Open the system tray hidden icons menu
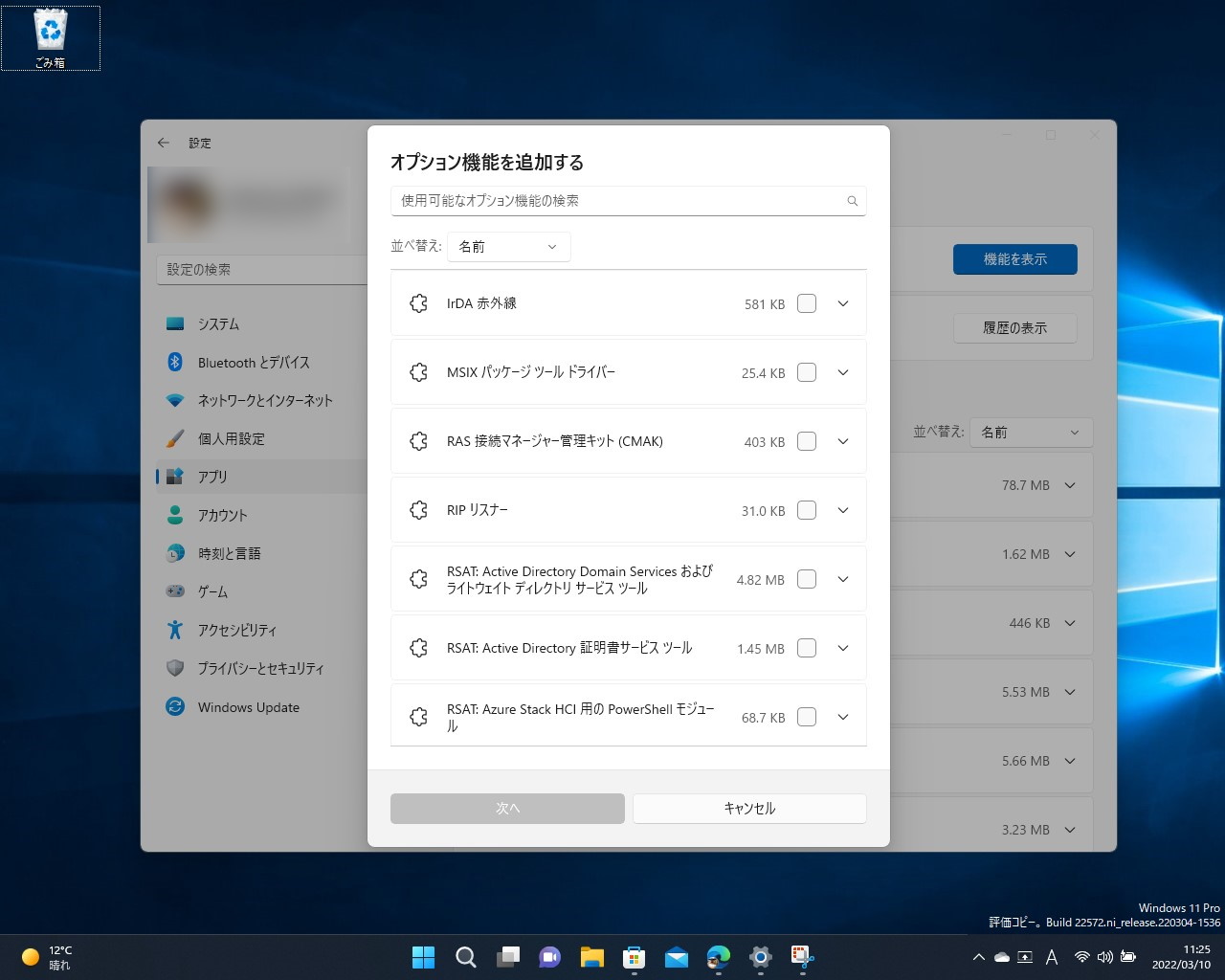This screenshot has height=980, width=1225. [978, 956]
